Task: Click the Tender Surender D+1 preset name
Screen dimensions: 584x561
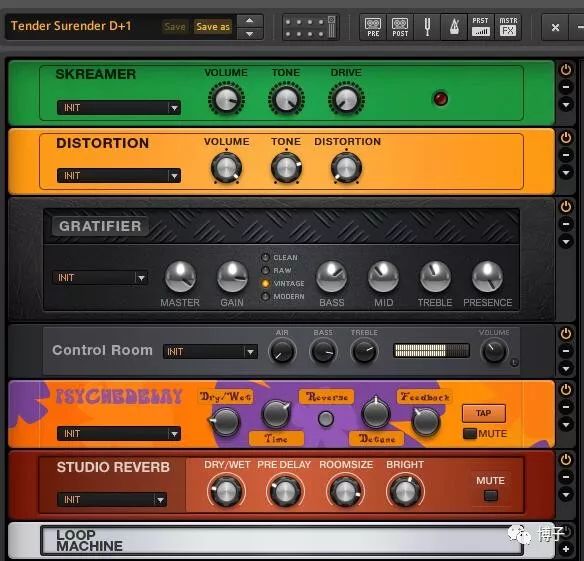Action: pyautogui.click(x=71, y=26)
